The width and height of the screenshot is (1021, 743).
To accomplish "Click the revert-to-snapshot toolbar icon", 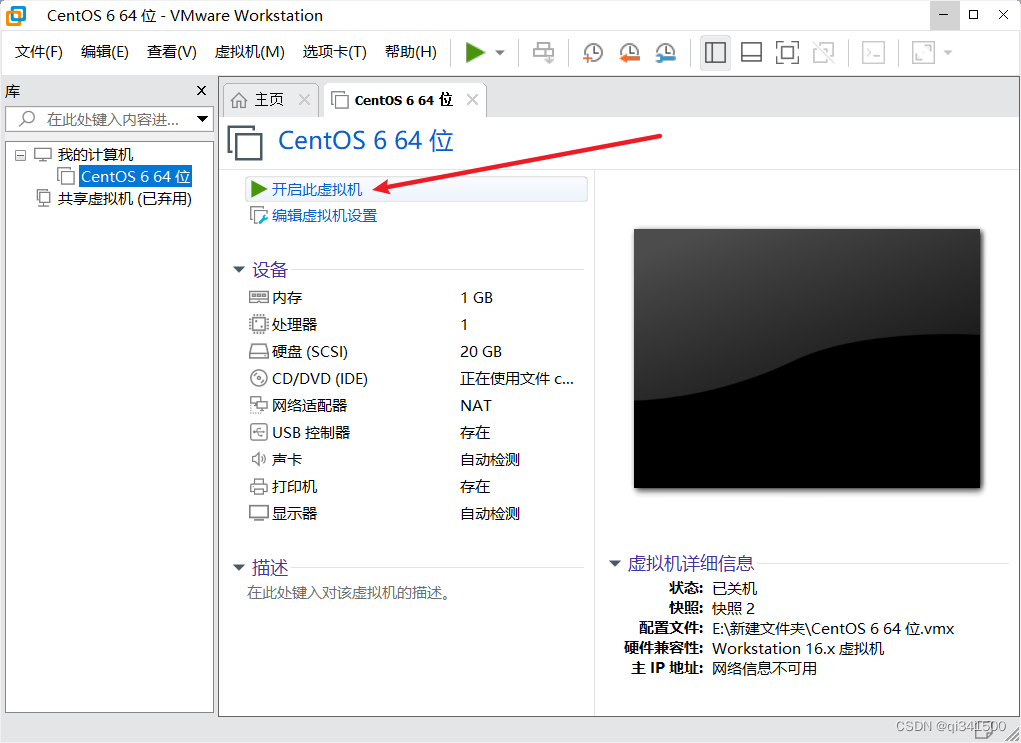I will click(629, 52).
